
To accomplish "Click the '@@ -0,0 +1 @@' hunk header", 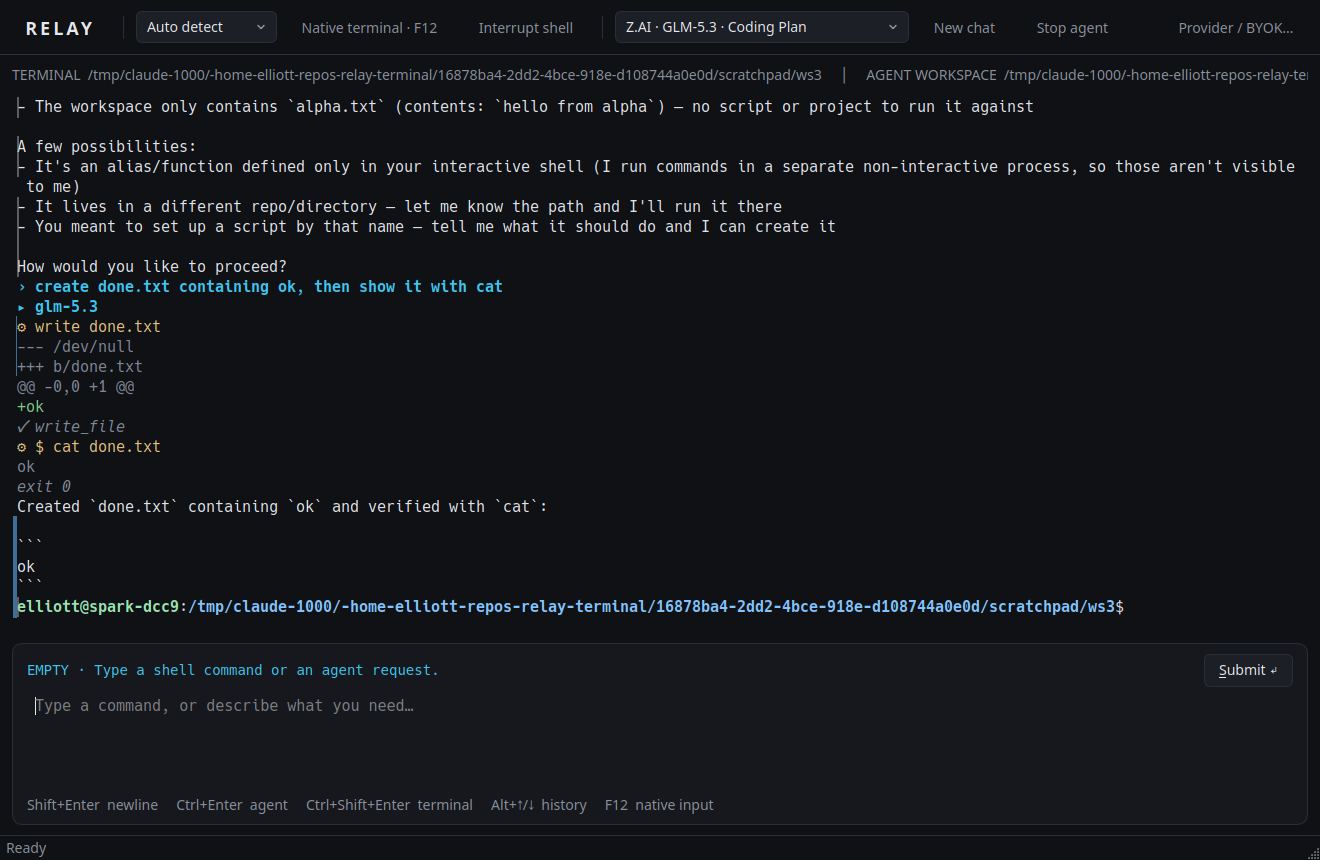I will (x=75, y=387).
